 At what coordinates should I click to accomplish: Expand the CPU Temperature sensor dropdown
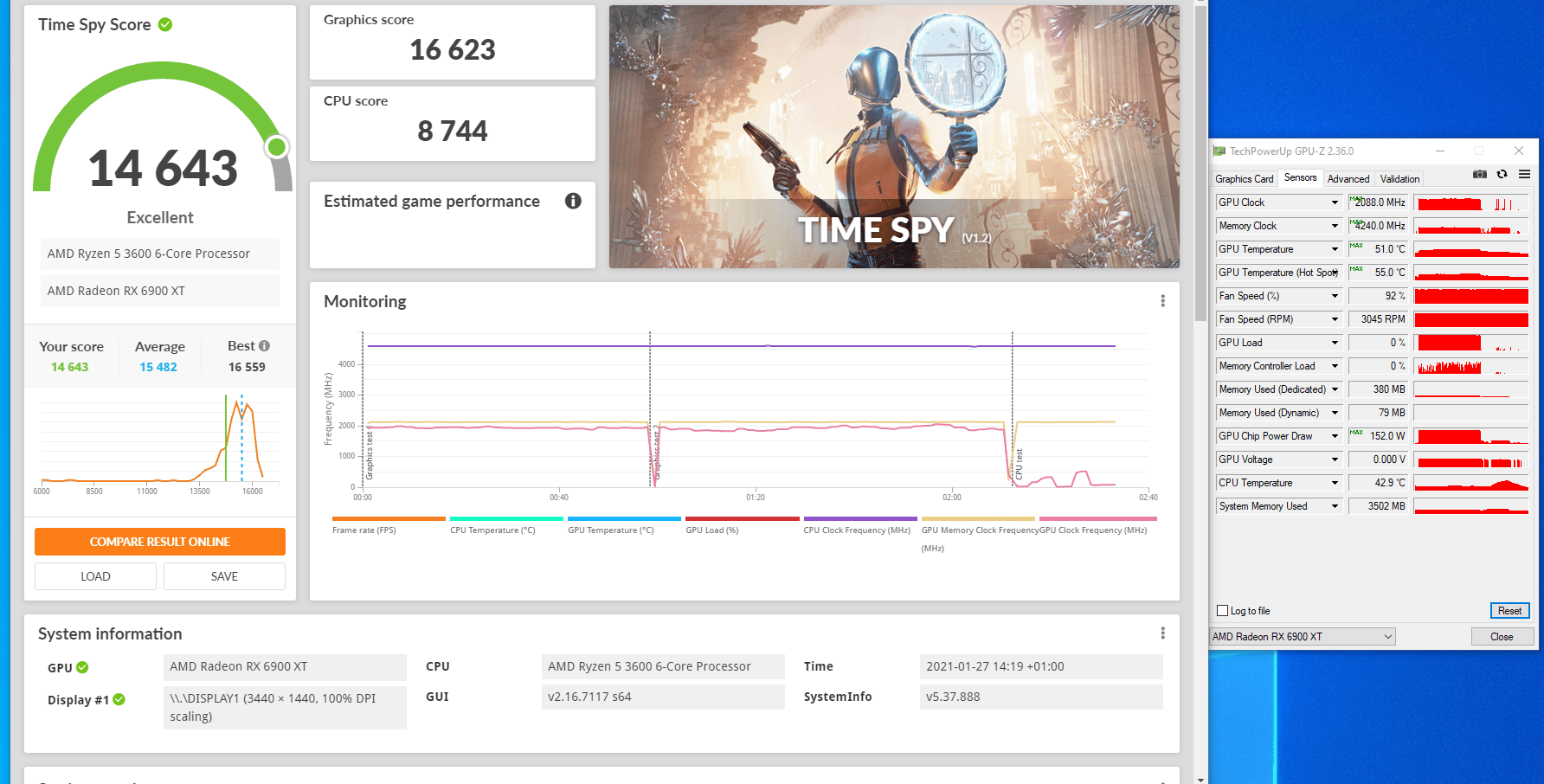(1335, 483)
